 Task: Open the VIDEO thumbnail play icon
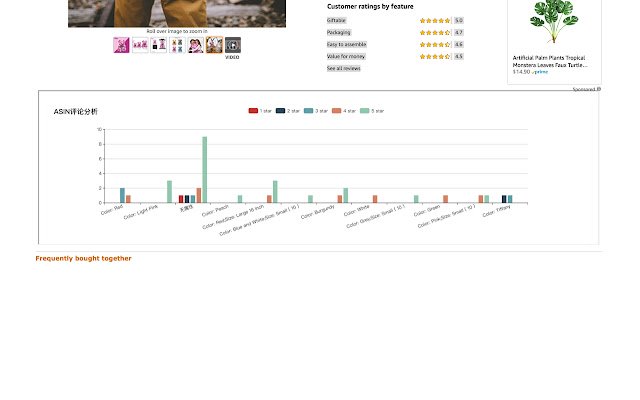tap(233, 45)
